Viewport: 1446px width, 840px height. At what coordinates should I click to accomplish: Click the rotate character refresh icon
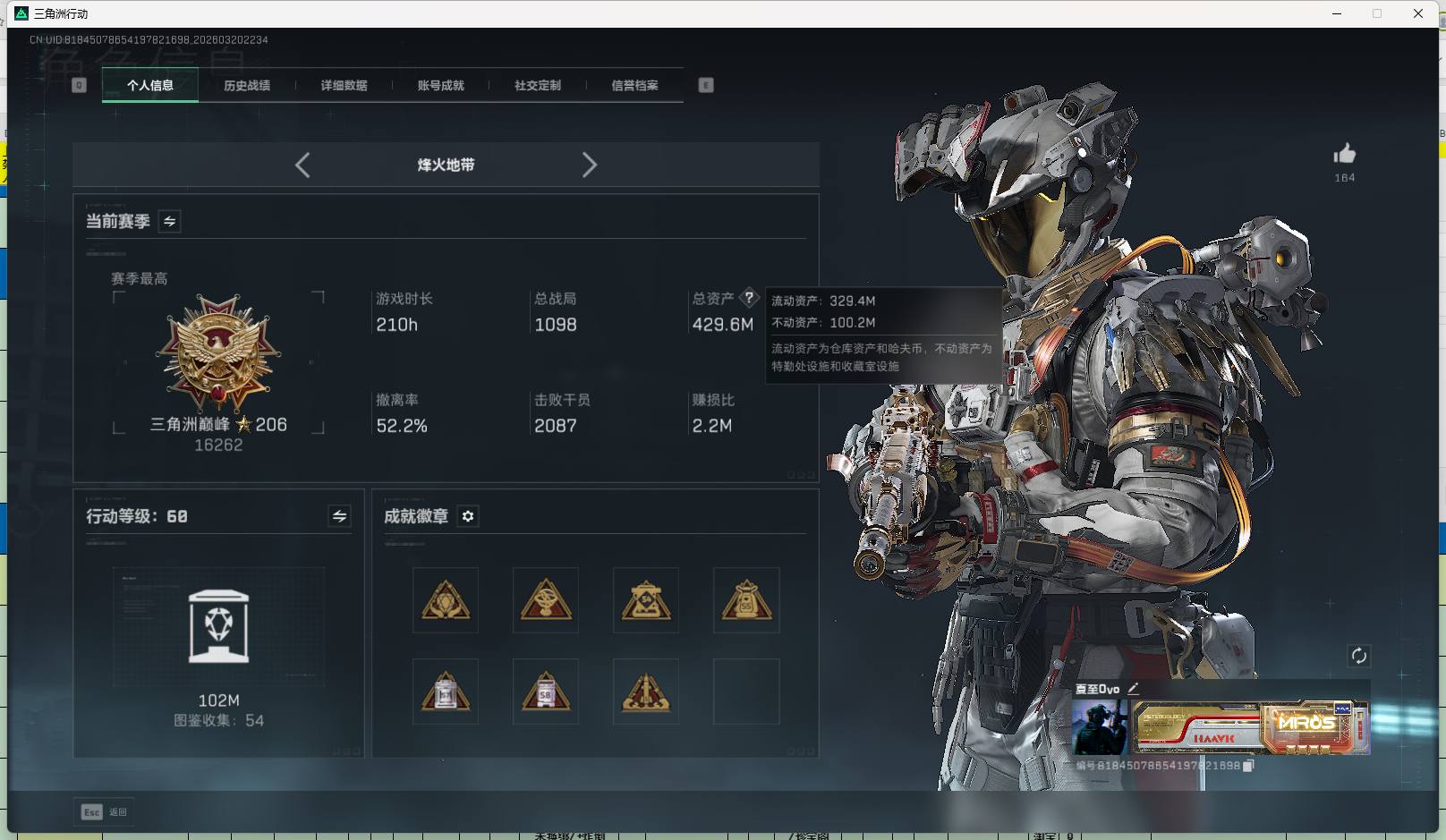1358,656
